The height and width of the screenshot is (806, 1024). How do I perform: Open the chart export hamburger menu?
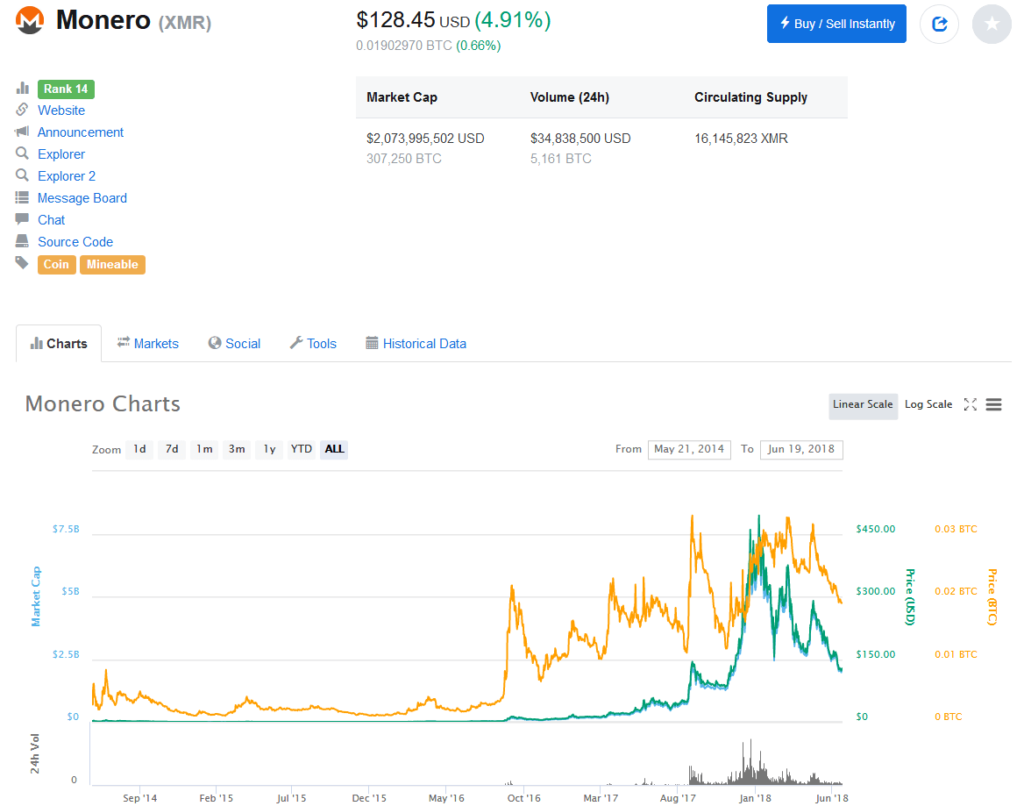(x=993, y=404)
